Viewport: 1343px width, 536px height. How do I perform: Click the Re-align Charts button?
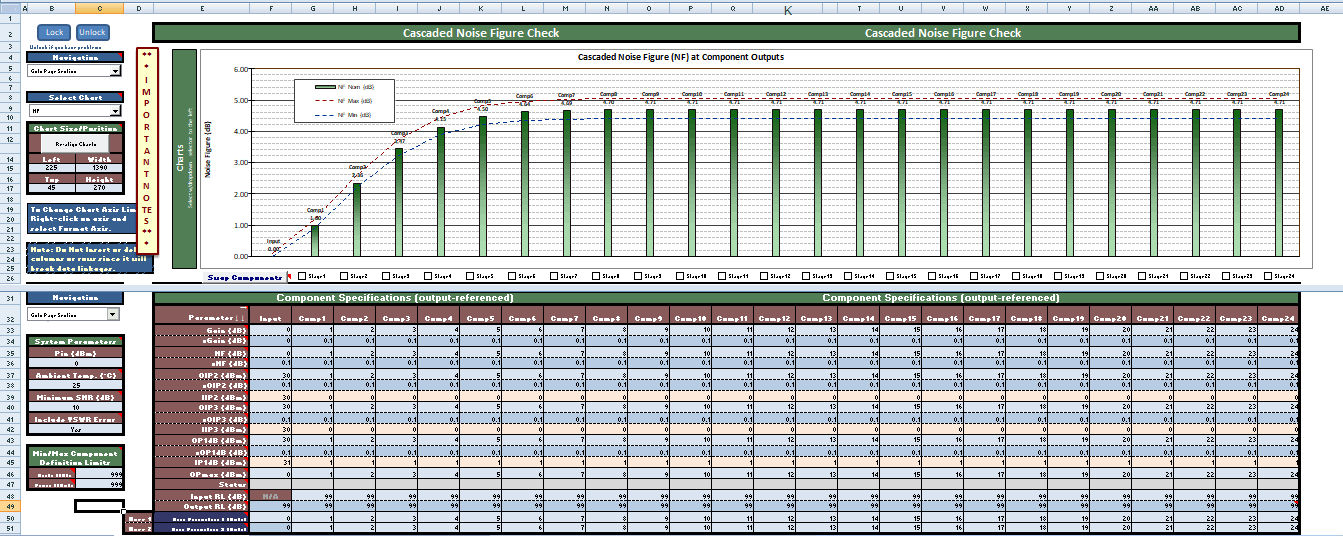[x=76, y=144]
